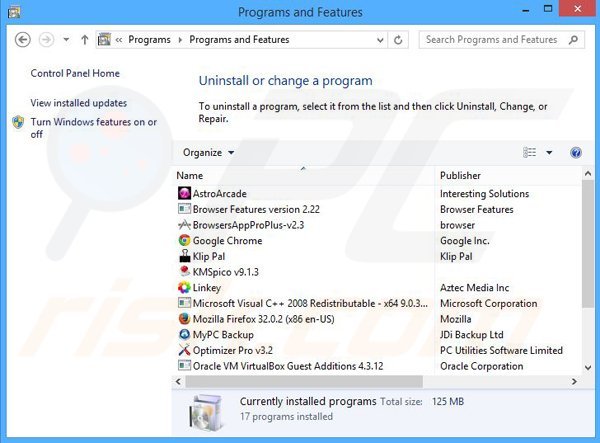
Task: Click the change view icon
Action: [530, 152]
